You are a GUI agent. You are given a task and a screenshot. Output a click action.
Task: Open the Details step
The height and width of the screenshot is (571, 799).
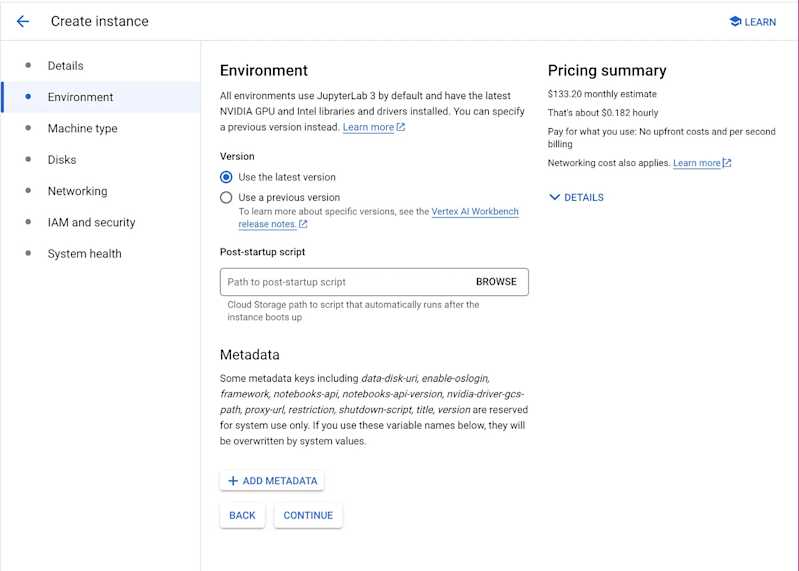pos(66,66)
